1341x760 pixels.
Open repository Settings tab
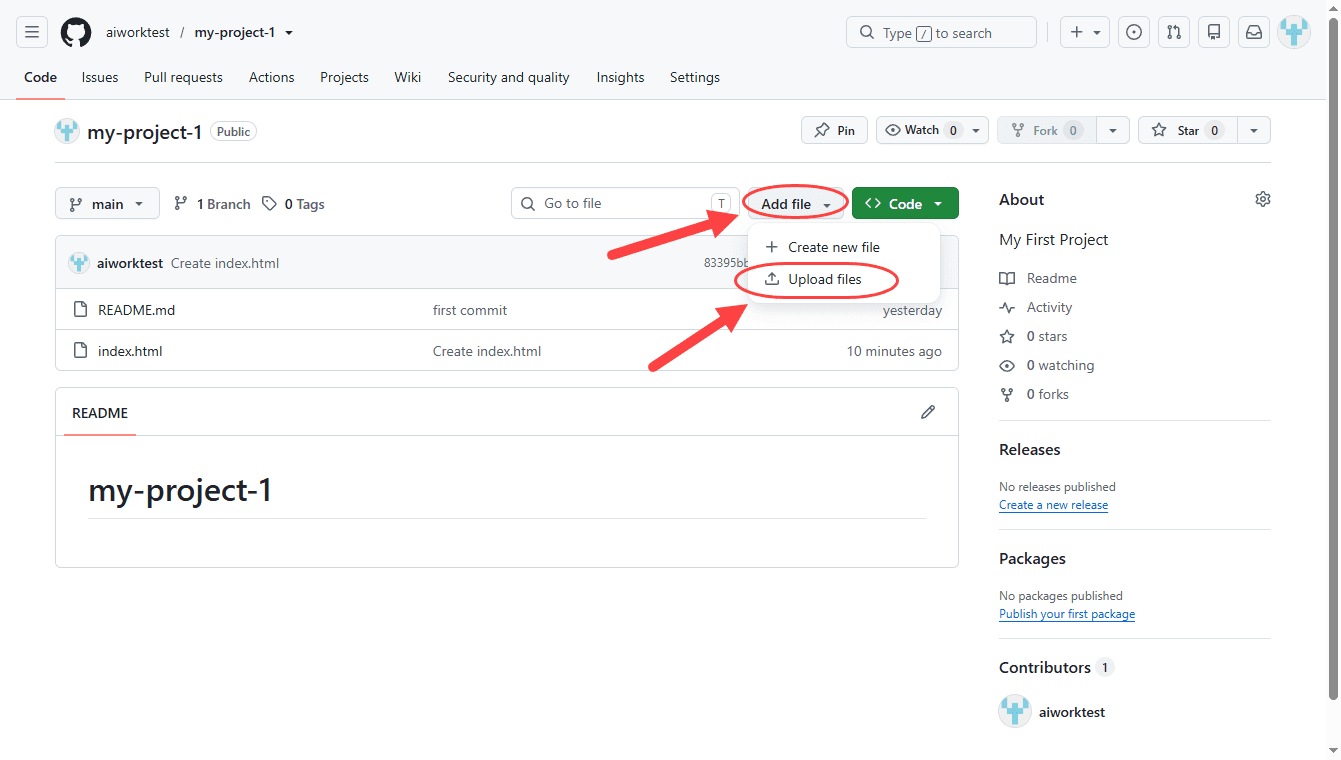click(695, 77)
